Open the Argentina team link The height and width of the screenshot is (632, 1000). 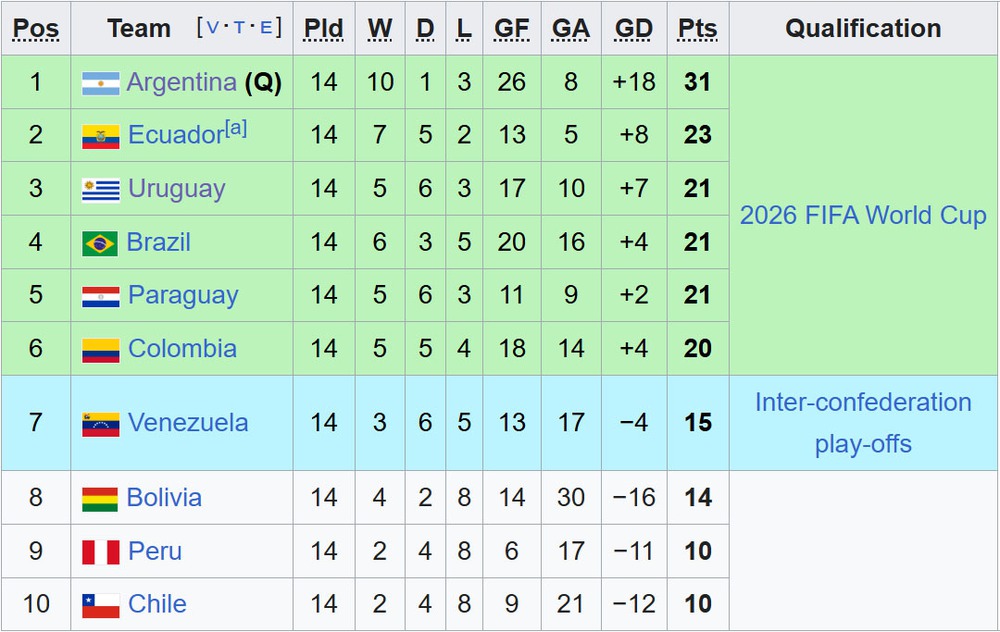181,82
